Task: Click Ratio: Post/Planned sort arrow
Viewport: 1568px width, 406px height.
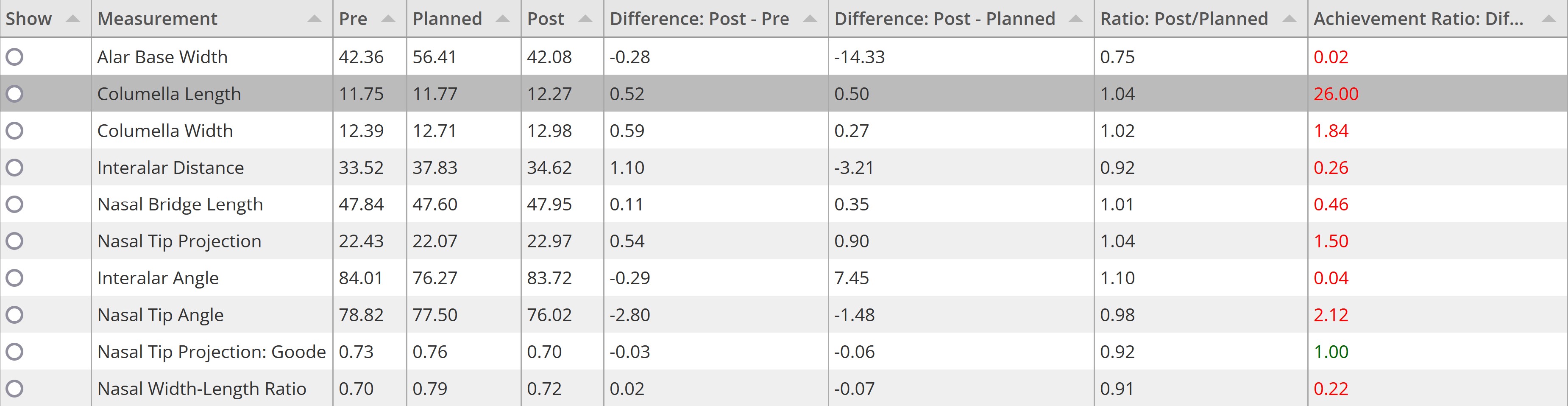Action: (x=1289, y=19)
